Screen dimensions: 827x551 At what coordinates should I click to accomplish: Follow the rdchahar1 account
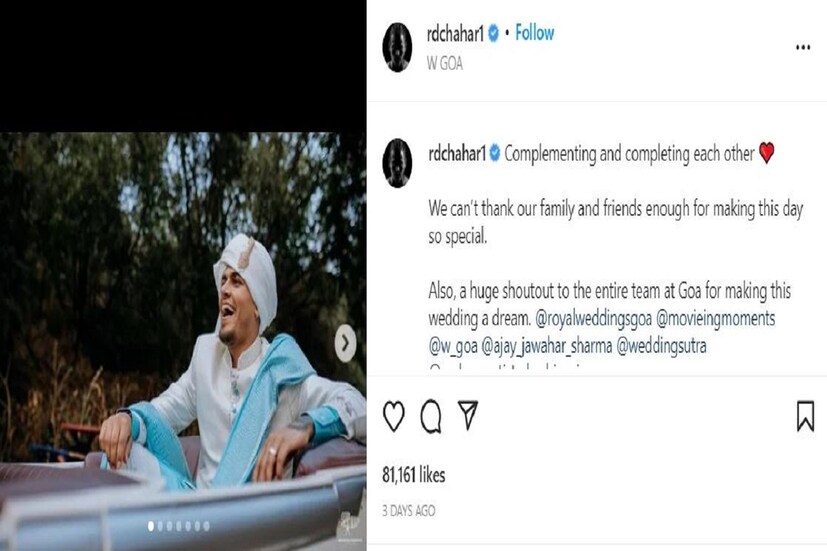[534, 33]
